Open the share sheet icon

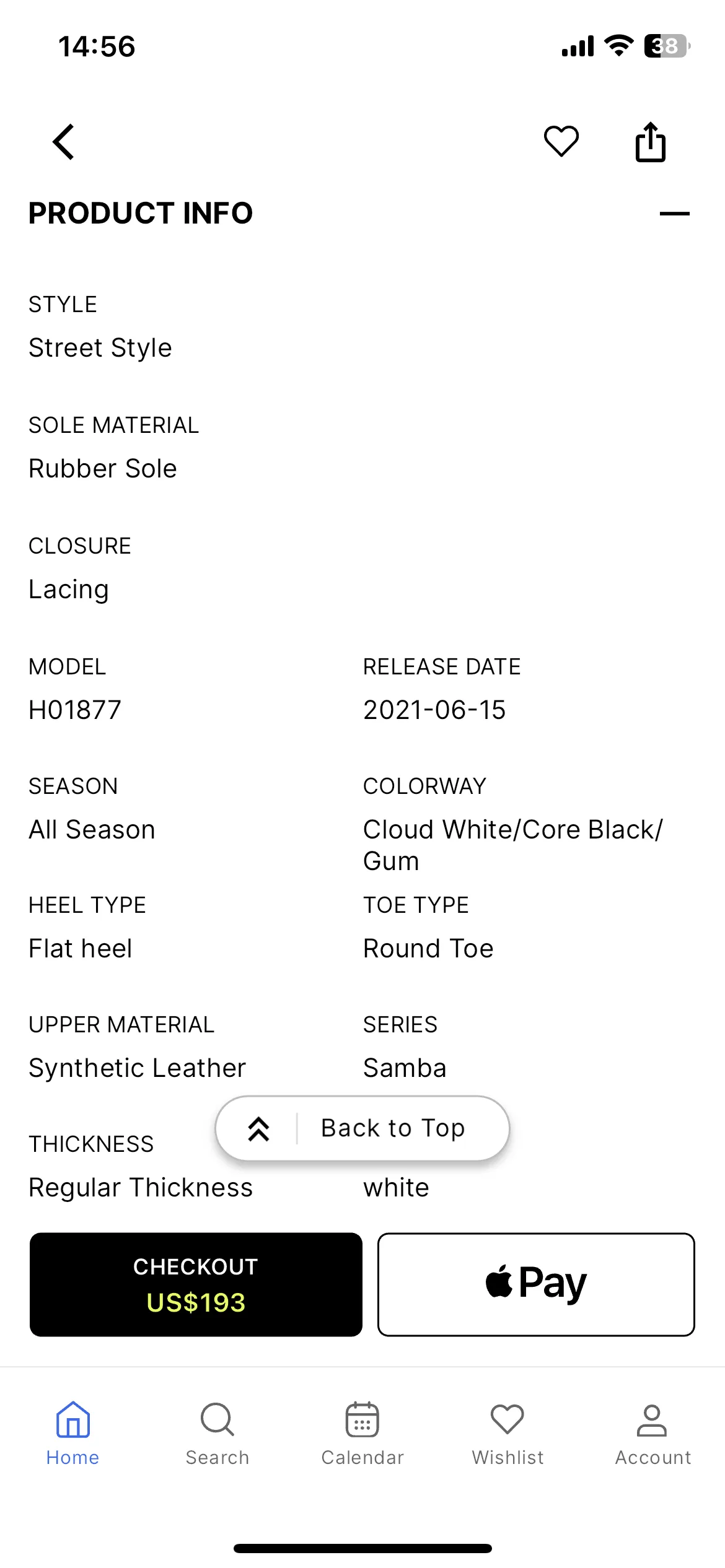click(x=651, y=142)
